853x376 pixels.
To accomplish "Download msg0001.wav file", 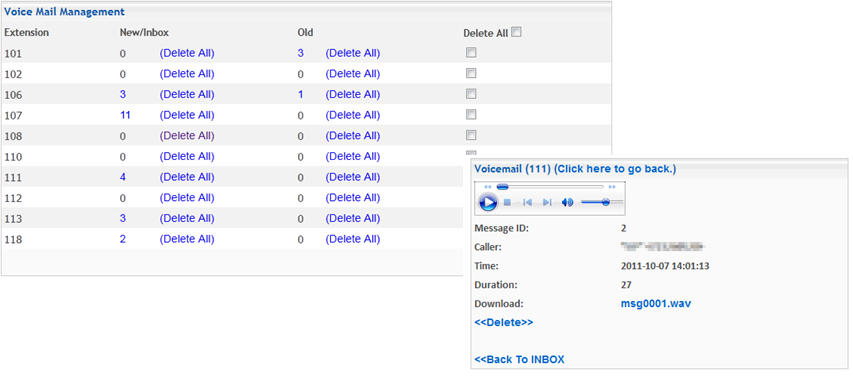I will (x=656, y=304).
